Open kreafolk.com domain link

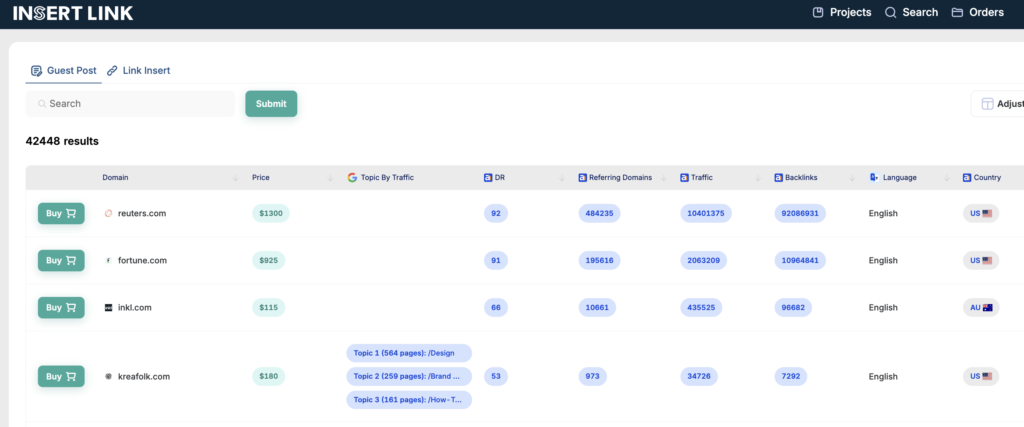[144, 377]
